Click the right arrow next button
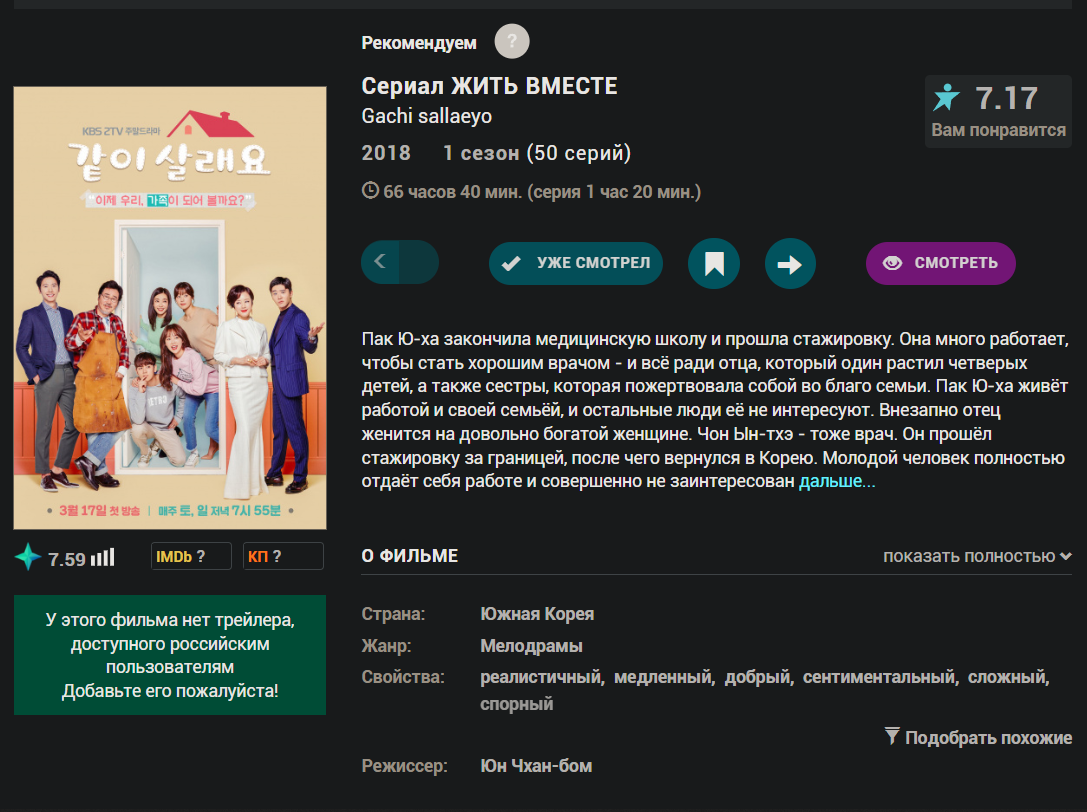Image resolution: width=1087 pixels, height=812 pixels. (790, 264)
